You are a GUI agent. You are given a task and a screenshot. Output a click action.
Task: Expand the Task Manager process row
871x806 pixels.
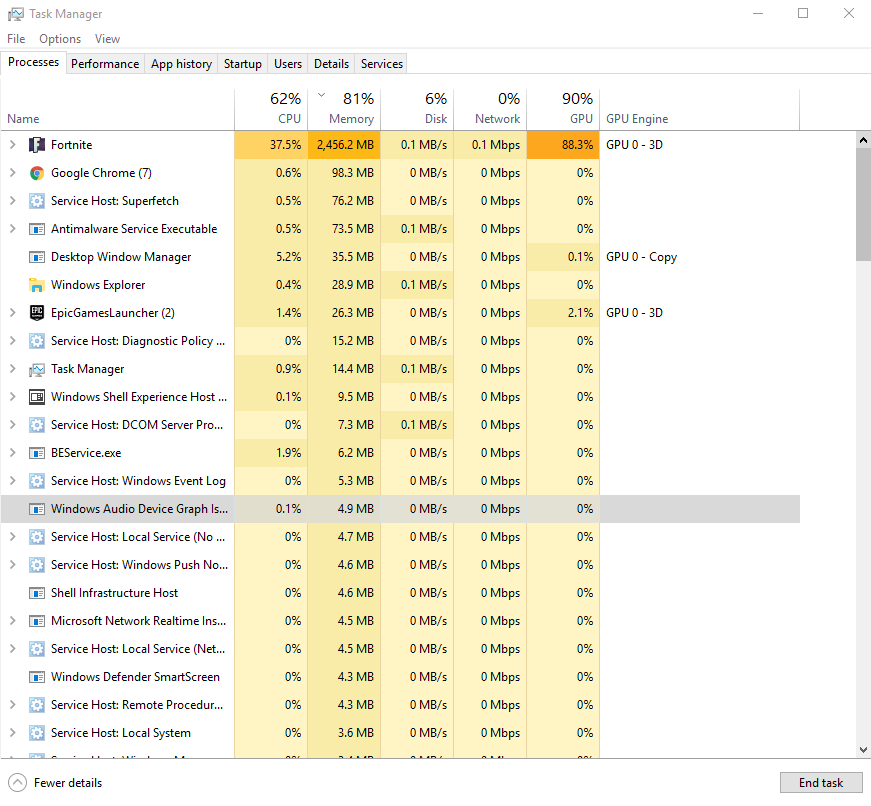[x=12, y=369]
